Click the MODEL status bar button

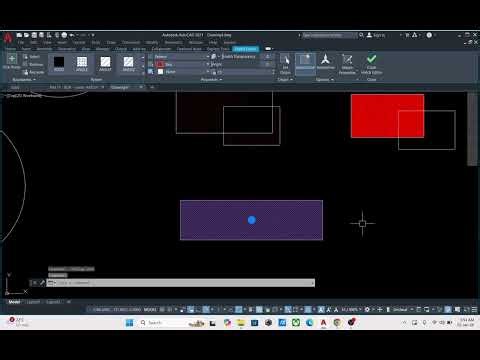(x=150, y=310)
